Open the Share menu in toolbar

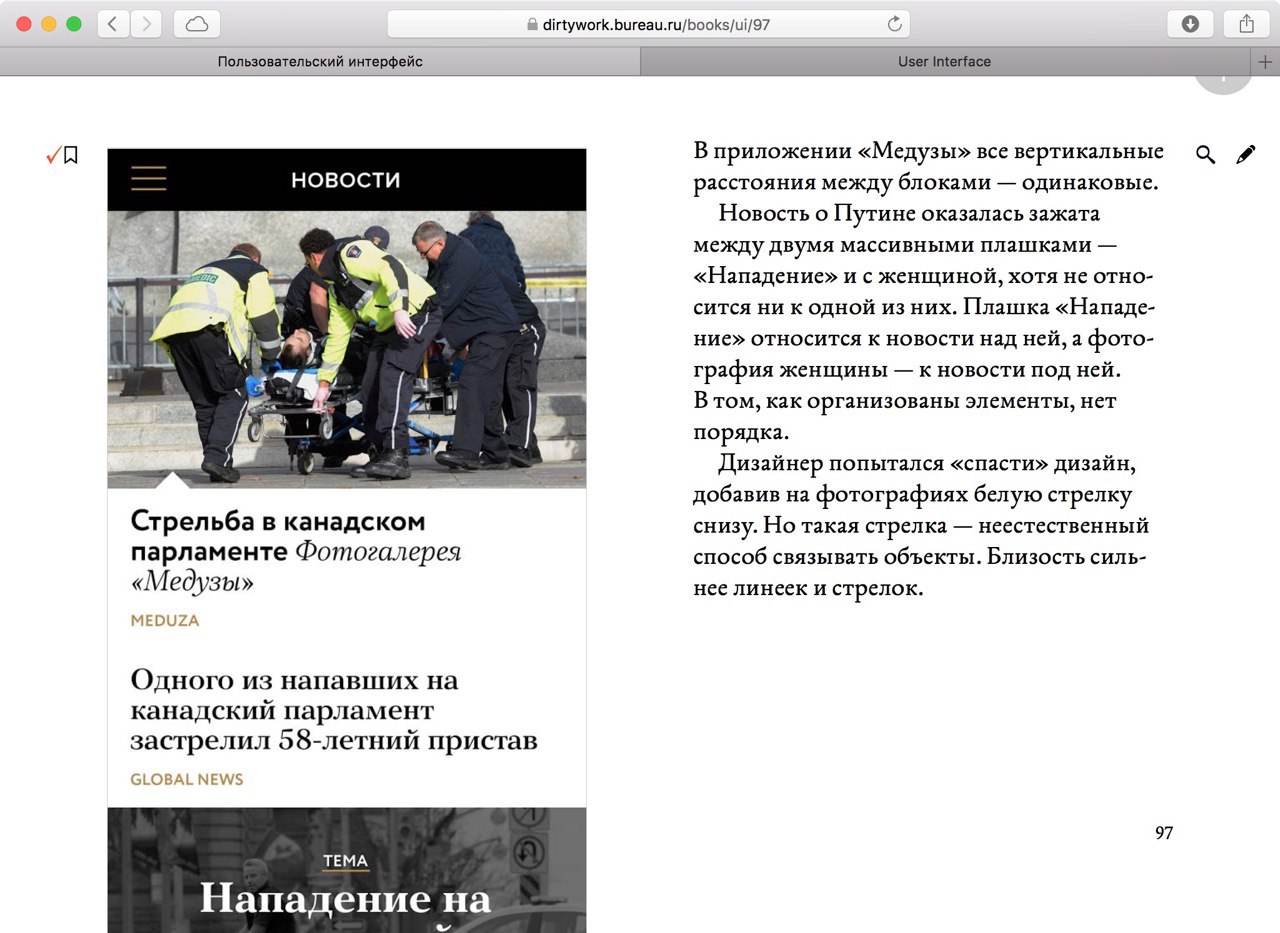1246,24
